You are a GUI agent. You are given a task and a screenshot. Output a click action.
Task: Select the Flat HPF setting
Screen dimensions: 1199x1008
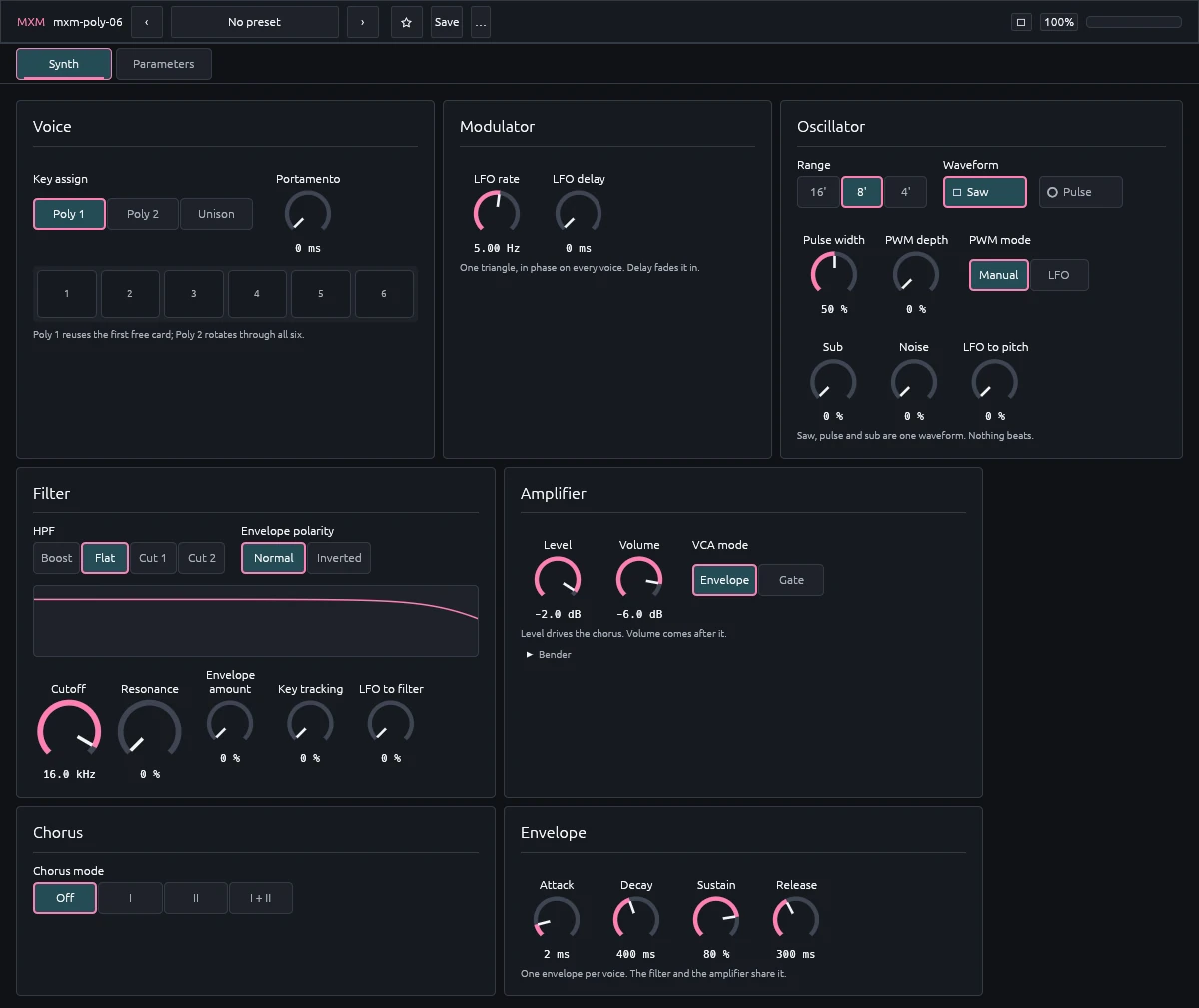105,558
